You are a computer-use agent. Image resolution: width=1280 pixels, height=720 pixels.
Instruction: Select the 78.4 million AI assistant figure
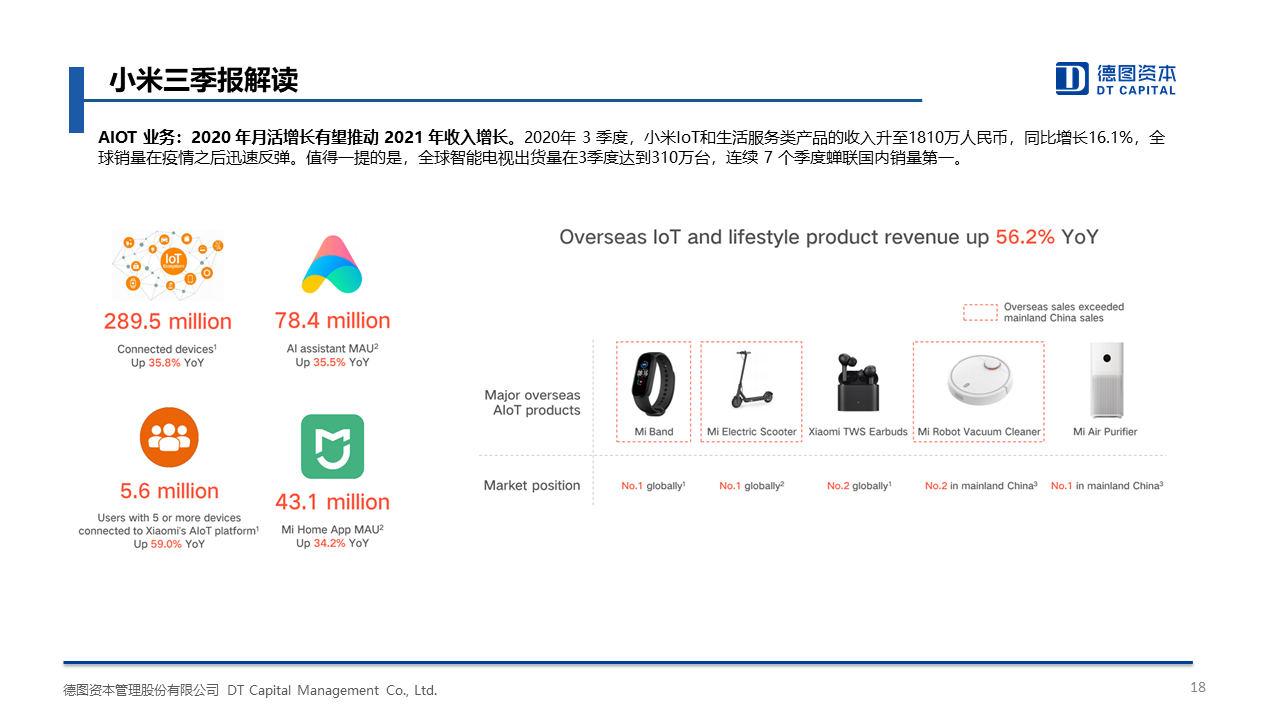(332, 321)
